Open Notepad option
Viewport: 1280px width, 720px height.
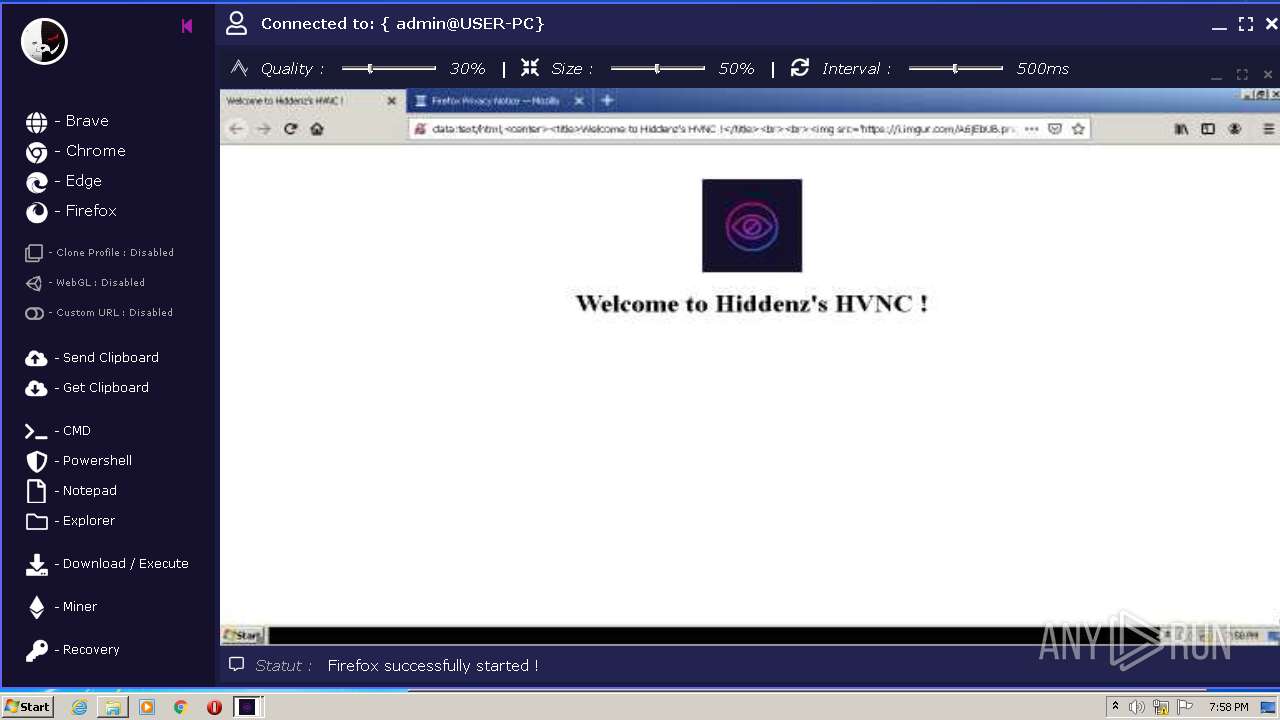[x=71, y=491]
